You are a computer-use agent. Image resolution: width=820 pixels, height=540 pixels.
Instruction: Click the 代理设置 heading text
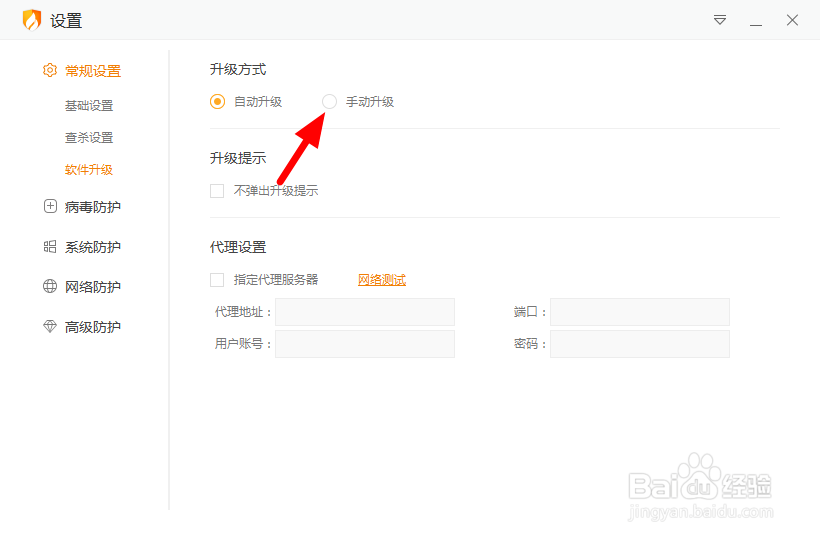click(x=238, y=247)
